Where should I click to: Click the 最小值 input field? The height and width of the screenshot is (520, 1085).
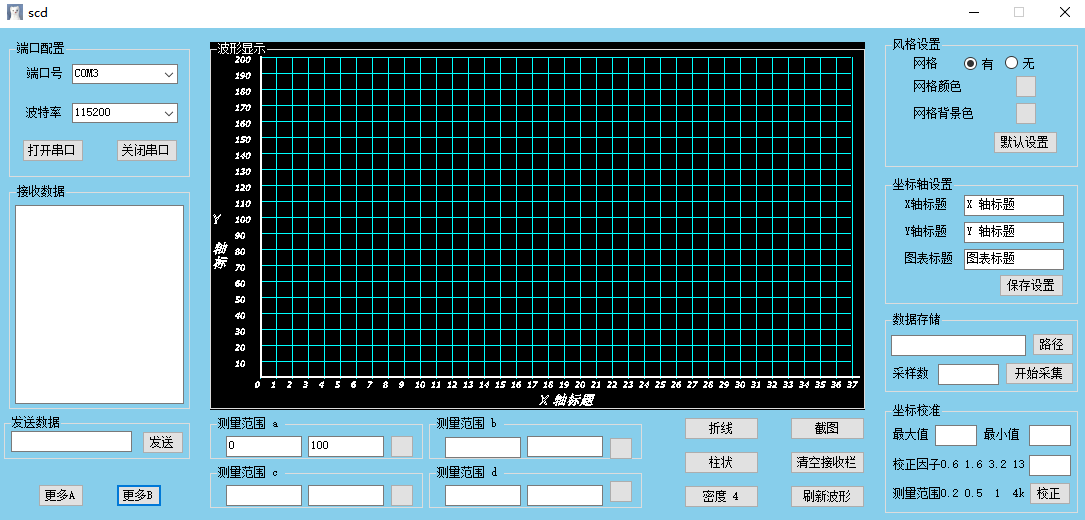point(1050,436)
